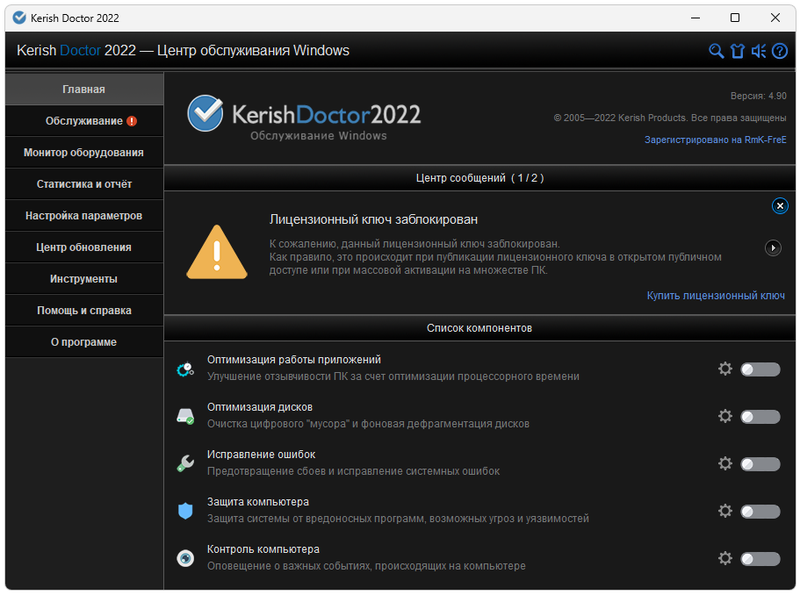Screen dimensions: 800x595
Task: Click the Контроль компьютера title text
Action: [x=263, y=550]
